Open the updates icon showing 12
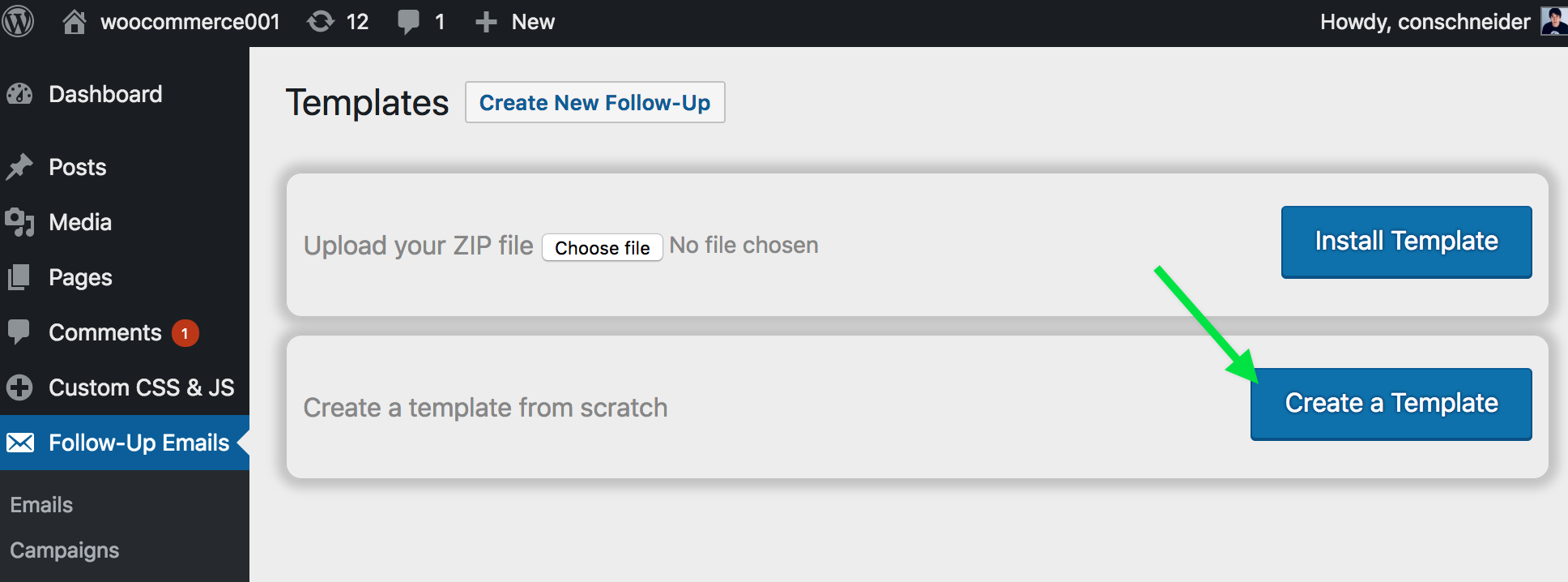 pyautogui.click(x=321, y=22)
